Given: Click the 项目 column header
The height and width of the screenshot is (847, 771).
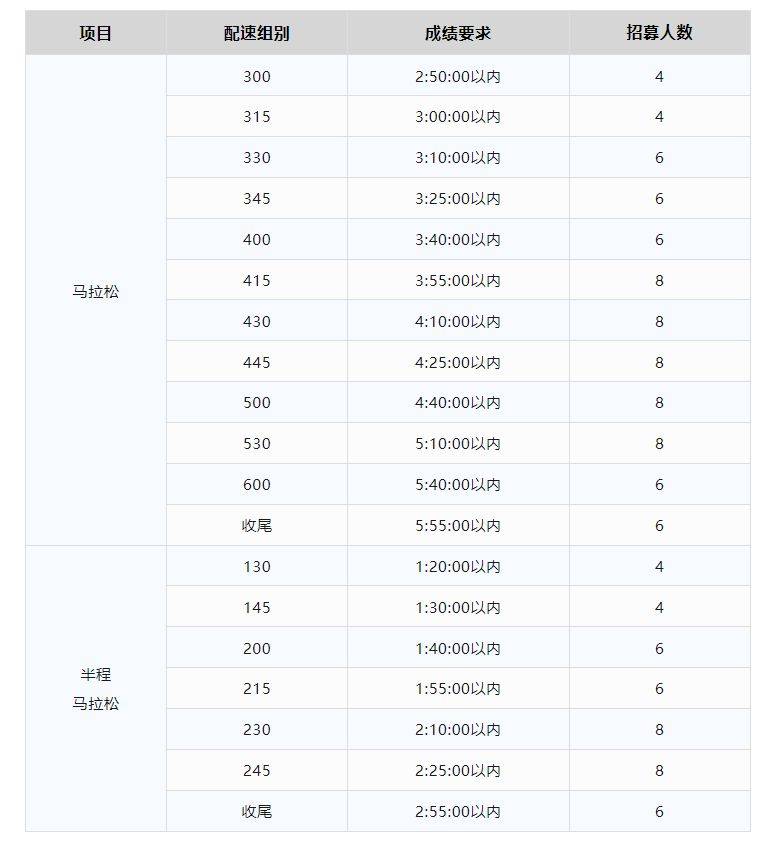Looking at the screenshot, I should pyautogui.click(x=96, y=33).
